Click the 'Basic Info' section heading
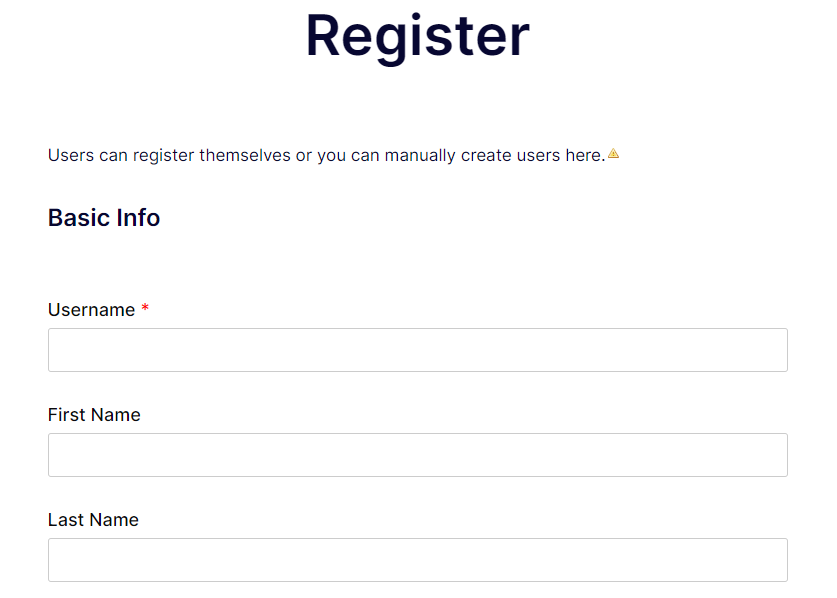 [x=103, y=217]
